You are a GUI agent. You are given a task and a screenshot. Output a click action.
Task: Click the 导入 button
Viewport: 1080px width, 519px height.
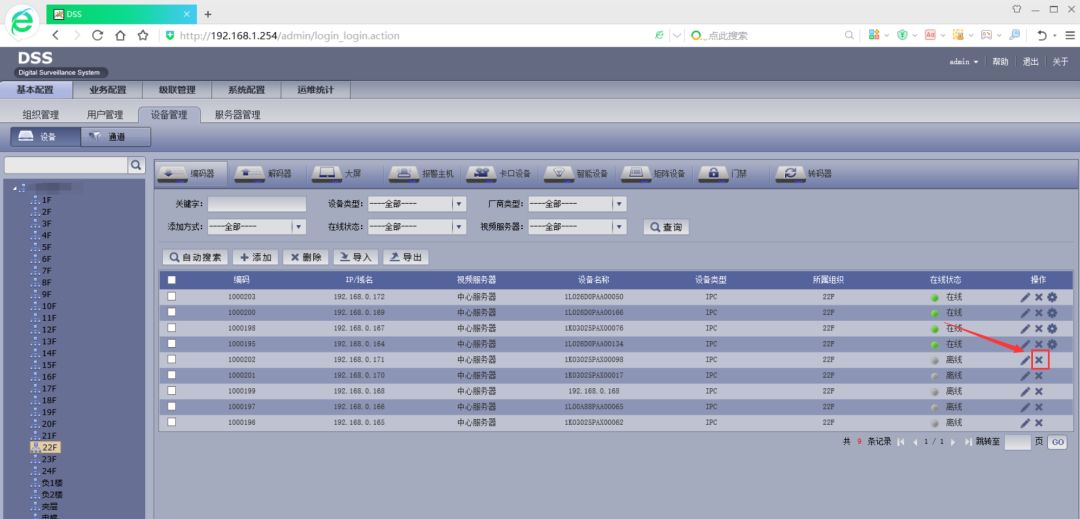(x=355, y=257)
